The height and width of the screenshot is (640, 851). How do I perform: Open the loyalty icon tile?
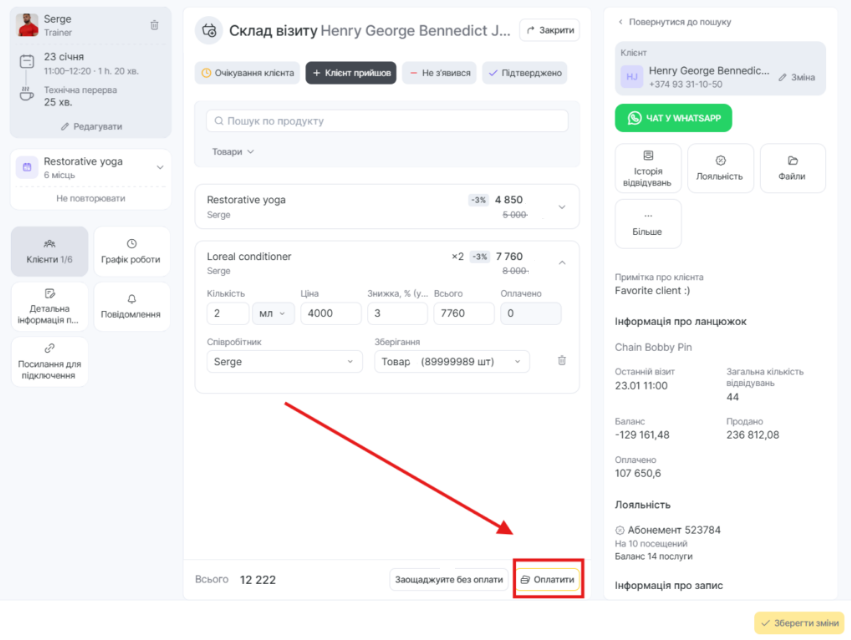(x=720, y=168)
